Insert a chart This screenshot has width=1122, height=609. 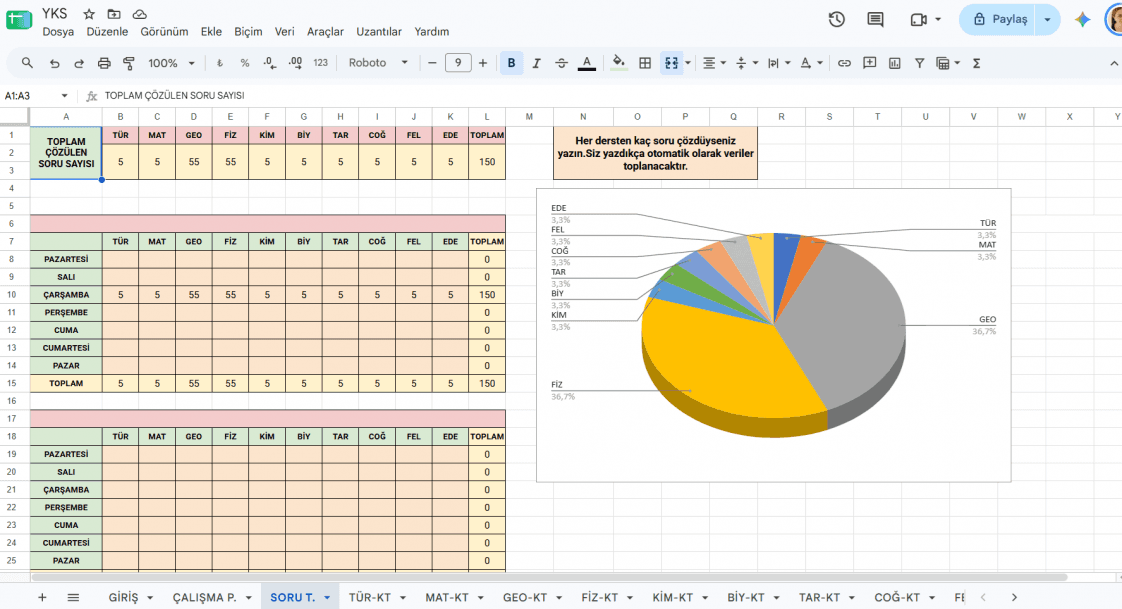tap(894, 63)
